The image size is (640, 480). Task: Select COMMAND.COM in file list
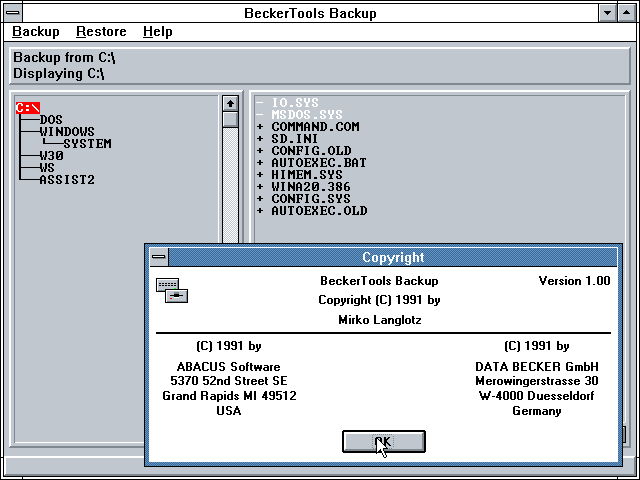(x=316, y=127)
